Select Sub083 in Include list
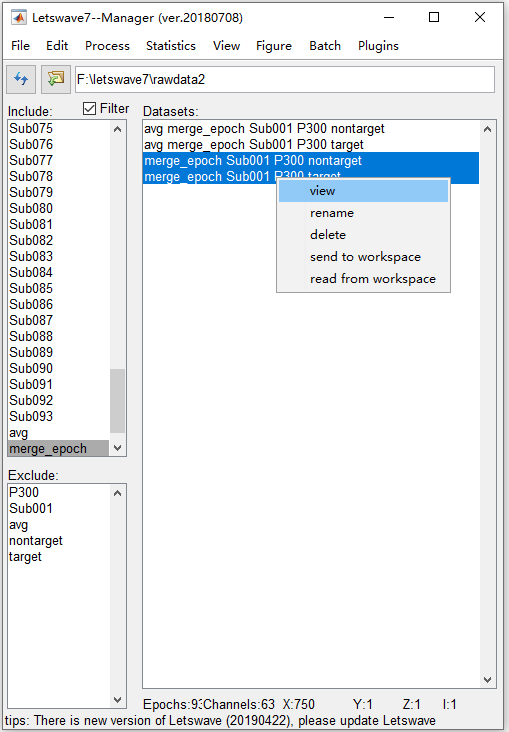This screenshot has width=509, height=732. pyautogui.click(x=59, y=256)
